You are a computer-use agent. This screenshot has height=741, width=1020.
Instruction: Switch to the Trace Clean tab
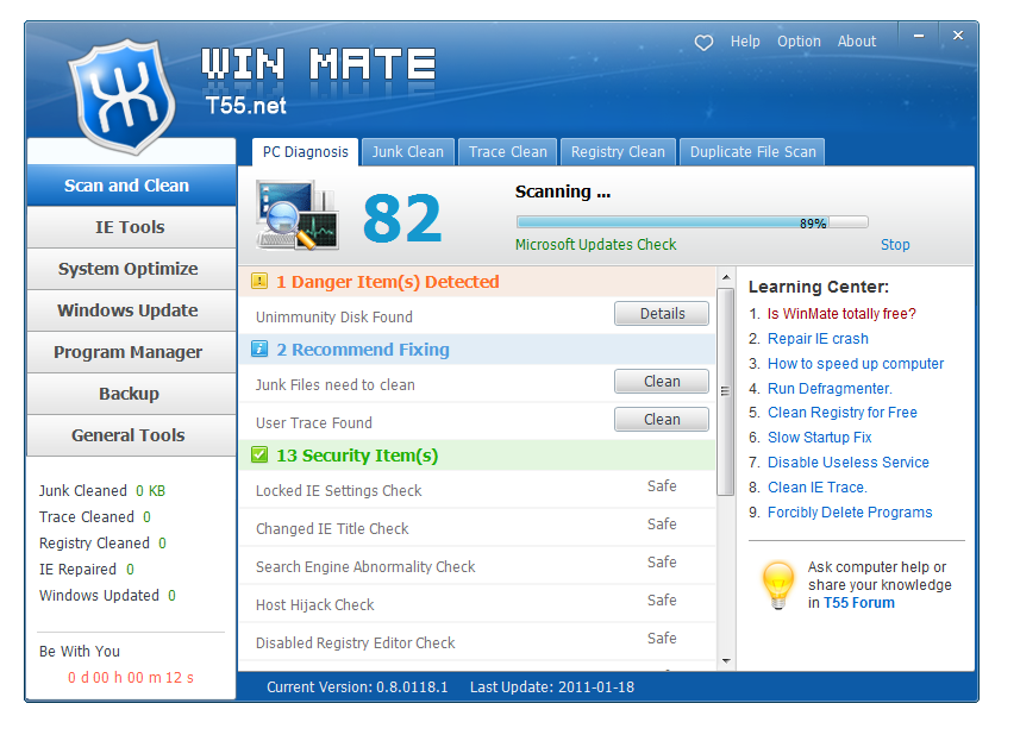coord(507,152)
